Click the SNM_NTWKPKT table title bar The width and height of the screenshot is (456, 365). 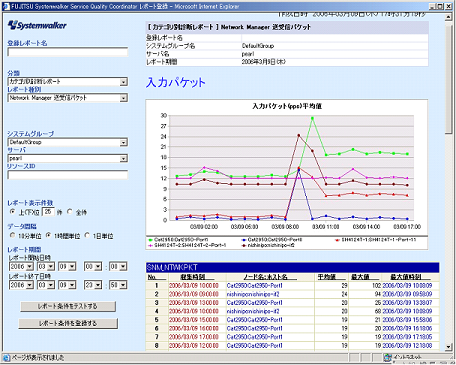(x=292, y=268)
